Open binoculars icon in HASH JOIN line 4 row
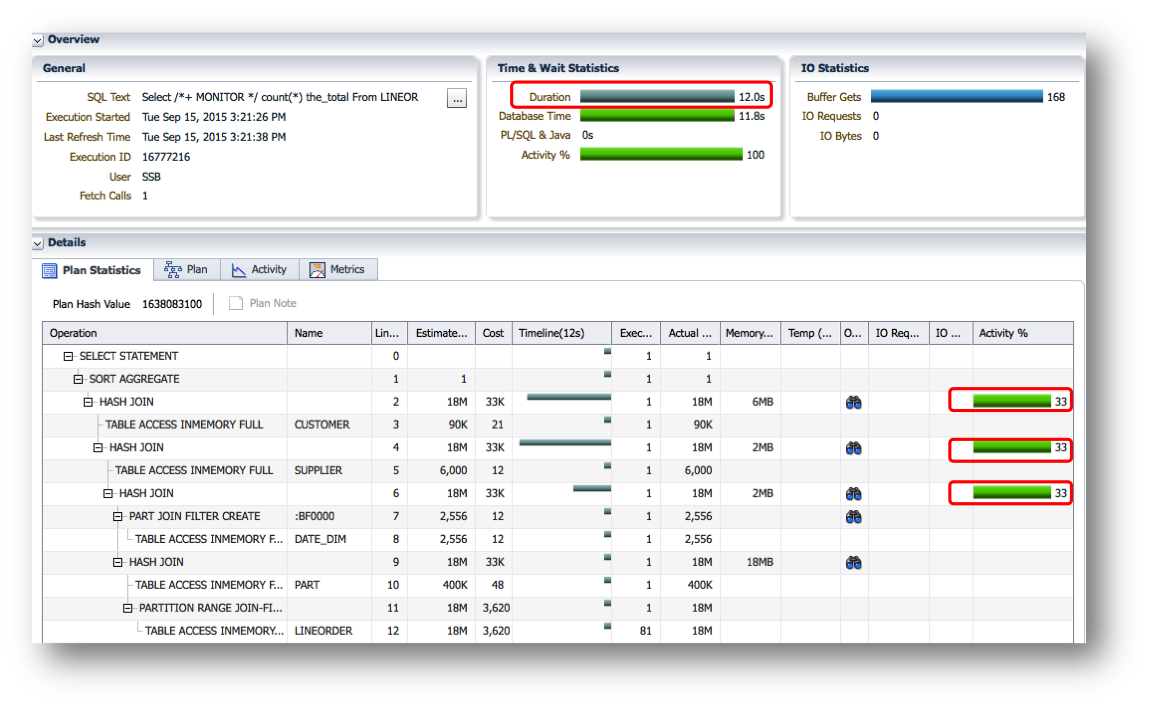 point(853,448)
